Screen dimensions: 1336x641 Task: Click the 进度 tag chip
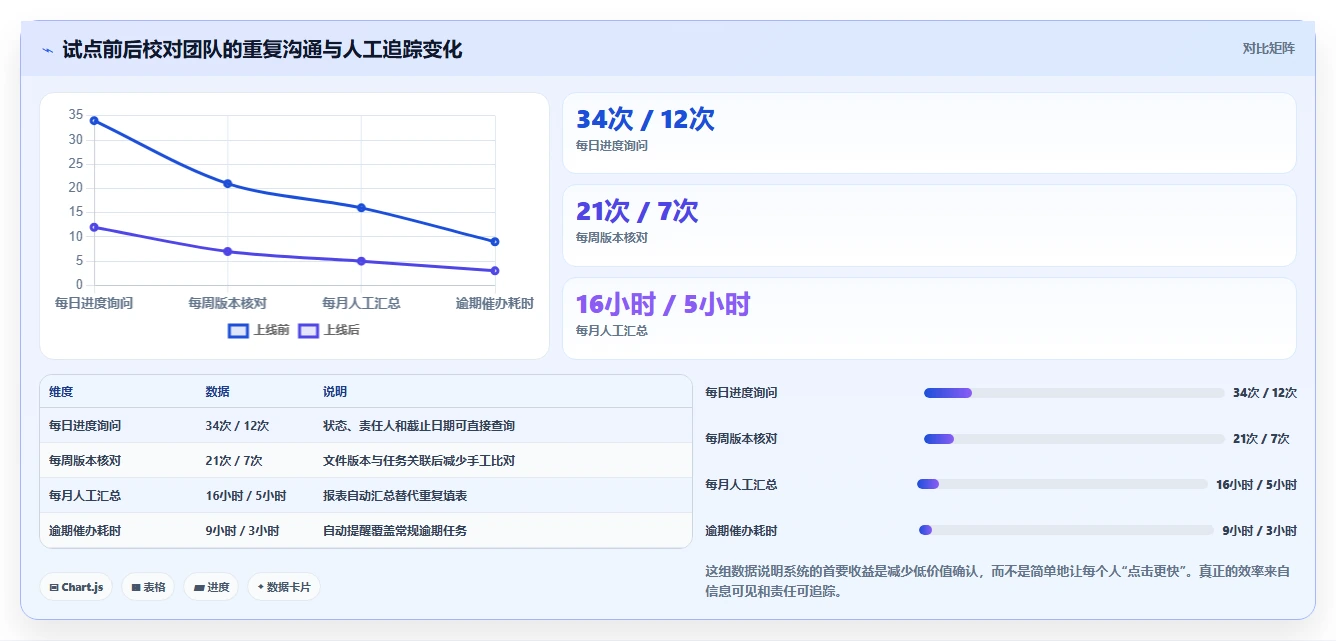tap(211, 587)
